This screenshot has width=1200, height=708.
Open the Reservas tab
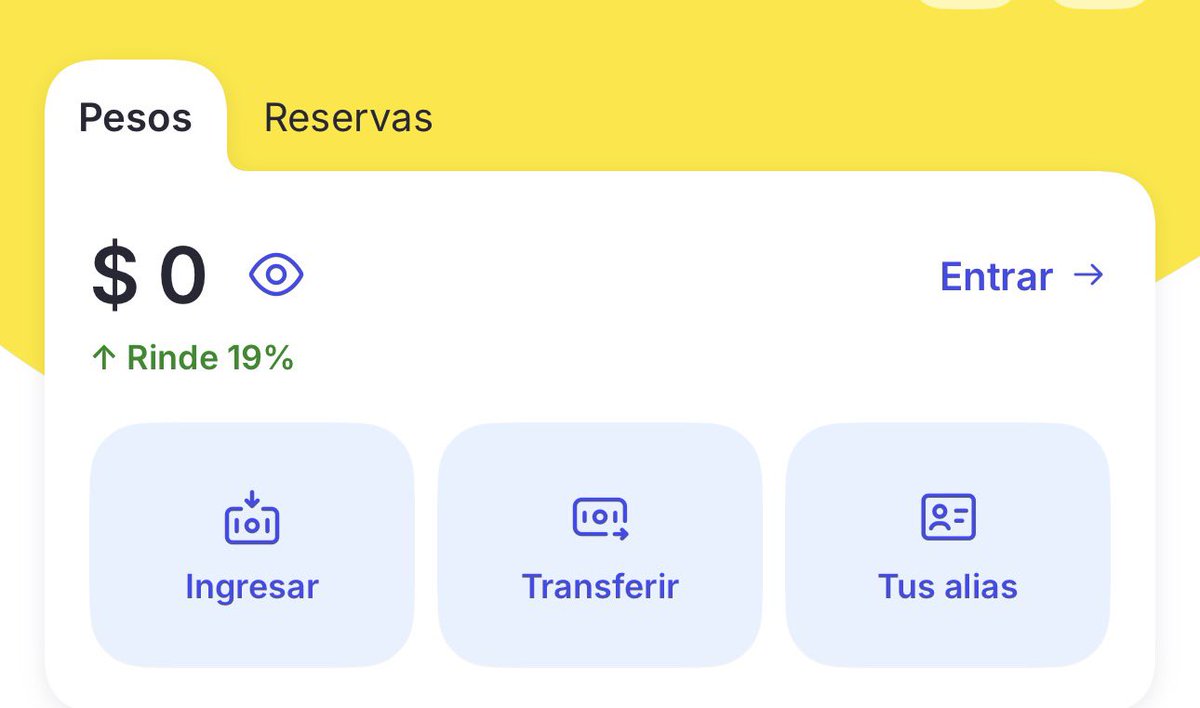click(x=348, y=118)
